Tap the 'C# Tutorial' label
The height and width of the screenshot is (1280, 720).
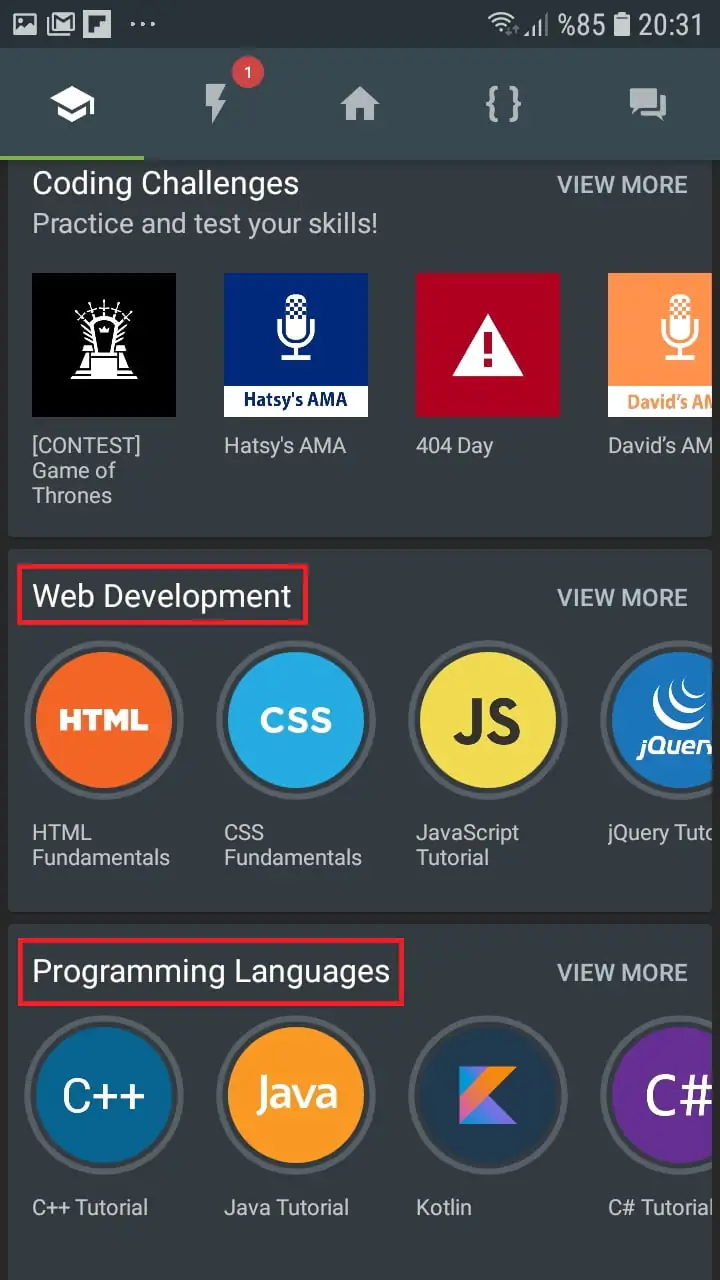click(x=661, y=1208)
